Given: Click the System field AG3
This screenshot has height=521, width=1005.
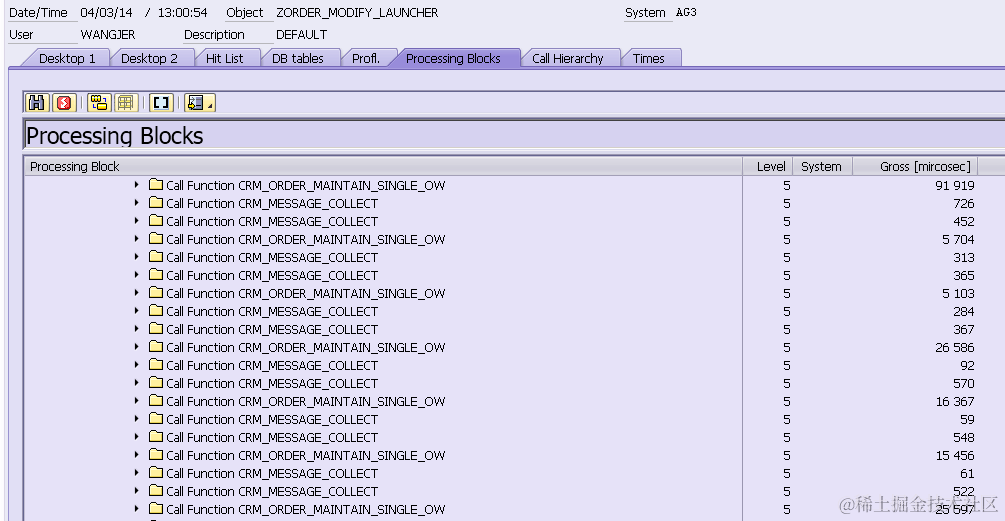Looking at the screenshot, I should pyautogui.click(x=686, y=13).
